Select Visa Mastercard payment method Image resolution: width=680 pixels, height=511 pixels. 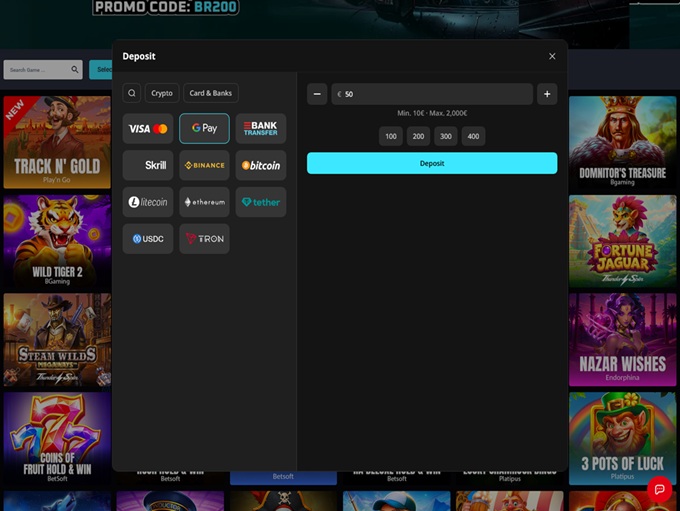[148, 128]
